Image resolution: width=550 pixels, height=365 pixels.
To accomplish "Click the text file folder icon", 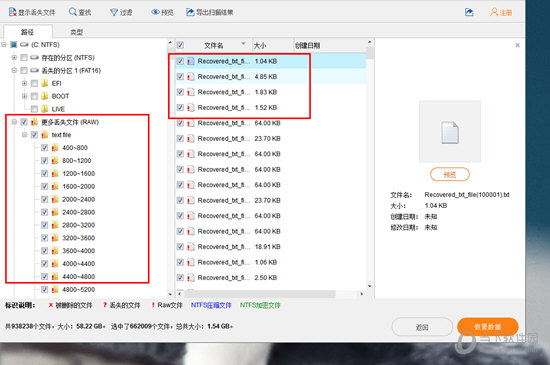I will (x=45, y=135).
